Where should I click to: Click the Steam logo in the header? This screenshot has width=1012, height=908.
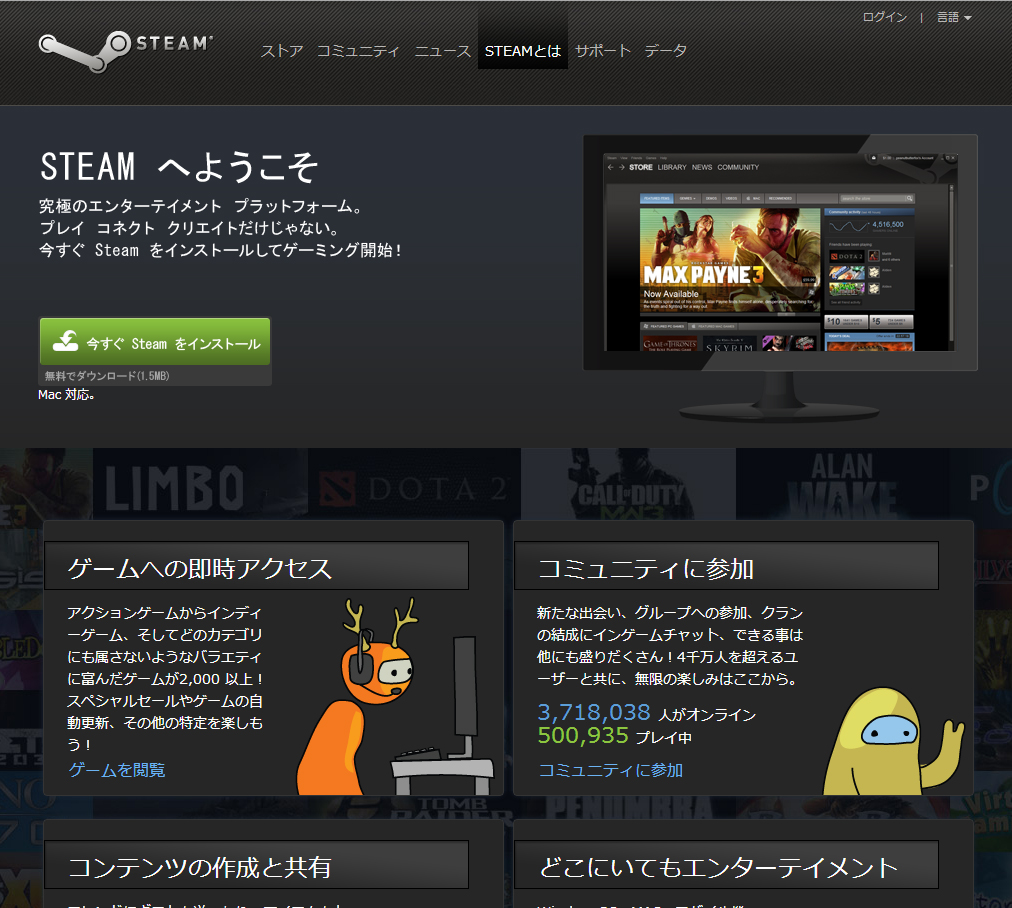tap(126, 51)
